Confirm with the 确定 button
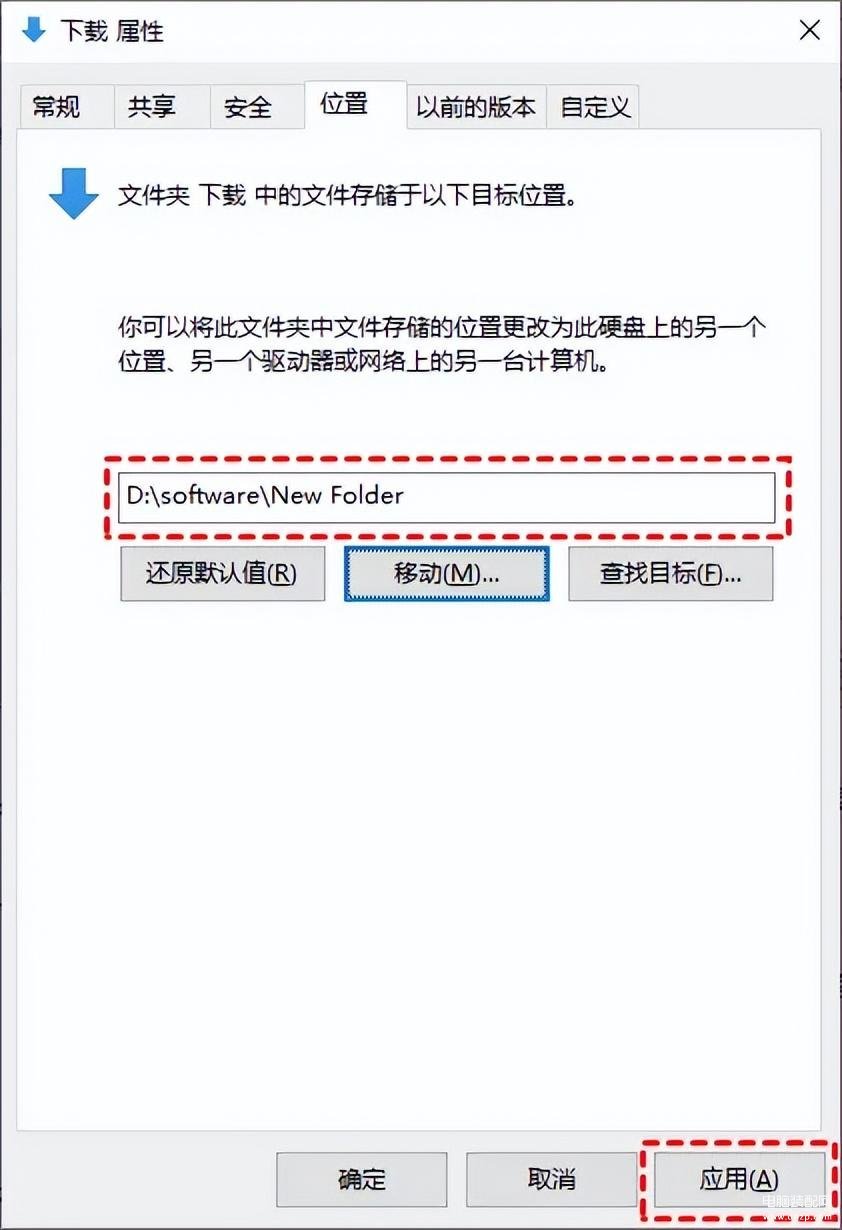The image size is (842, 1230). point(361,1179)
